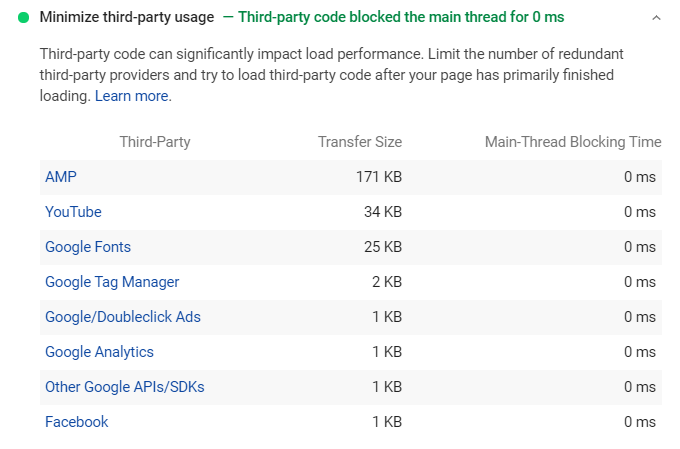Open the Facebook third-party link
The height and width of the screenshot is (449, 680).
coord(77,422)
